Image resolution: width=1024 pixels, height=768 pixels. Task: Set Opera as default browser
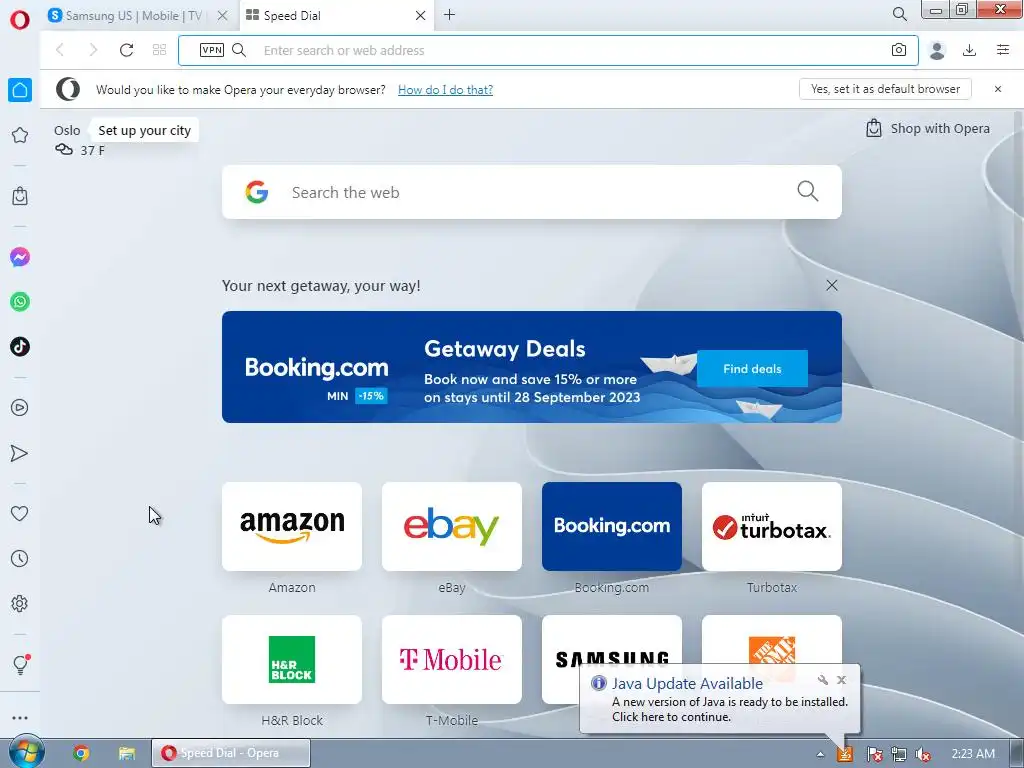tap(885, 89)
